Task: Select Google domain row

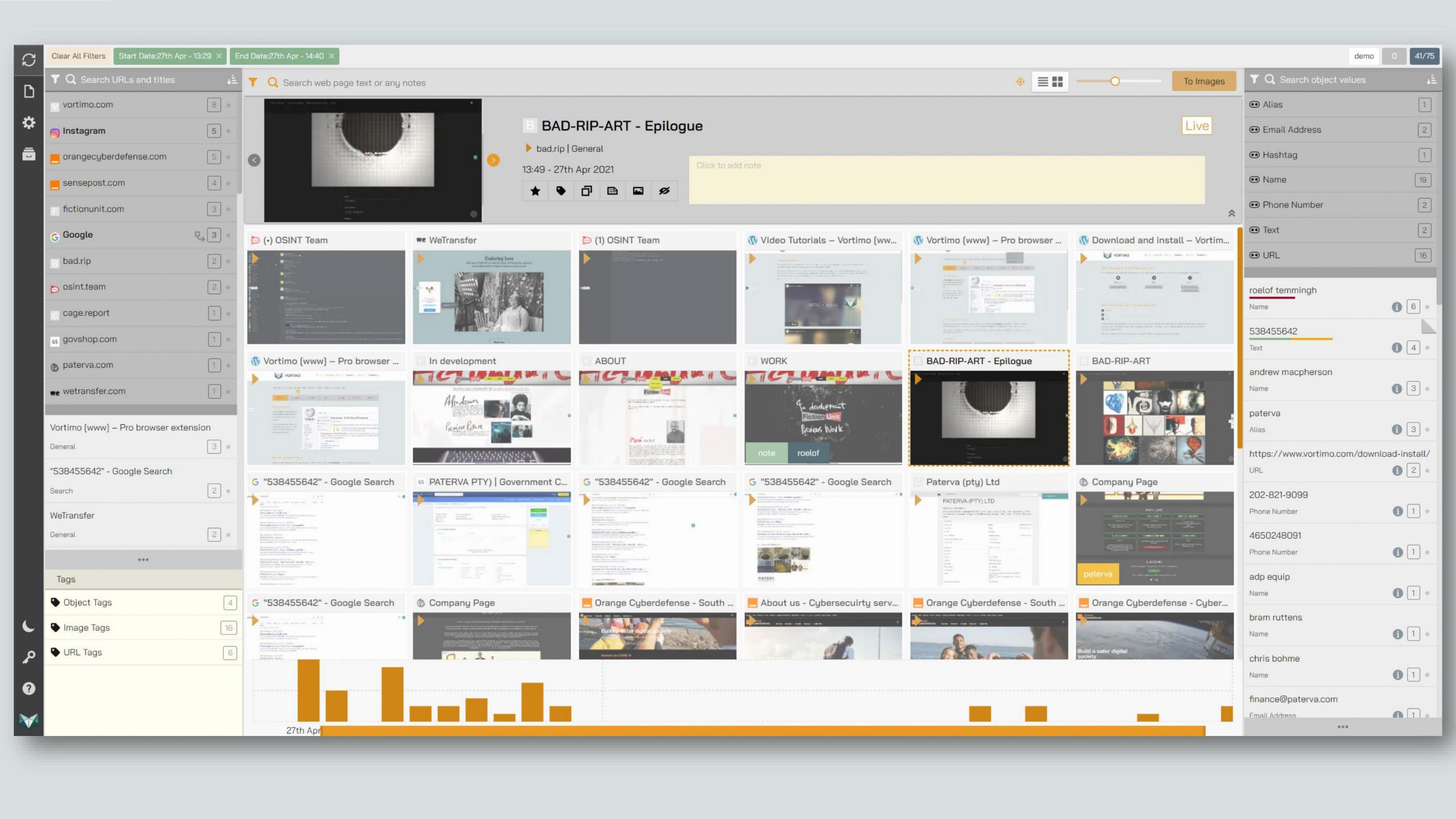Action: [140, 235]
